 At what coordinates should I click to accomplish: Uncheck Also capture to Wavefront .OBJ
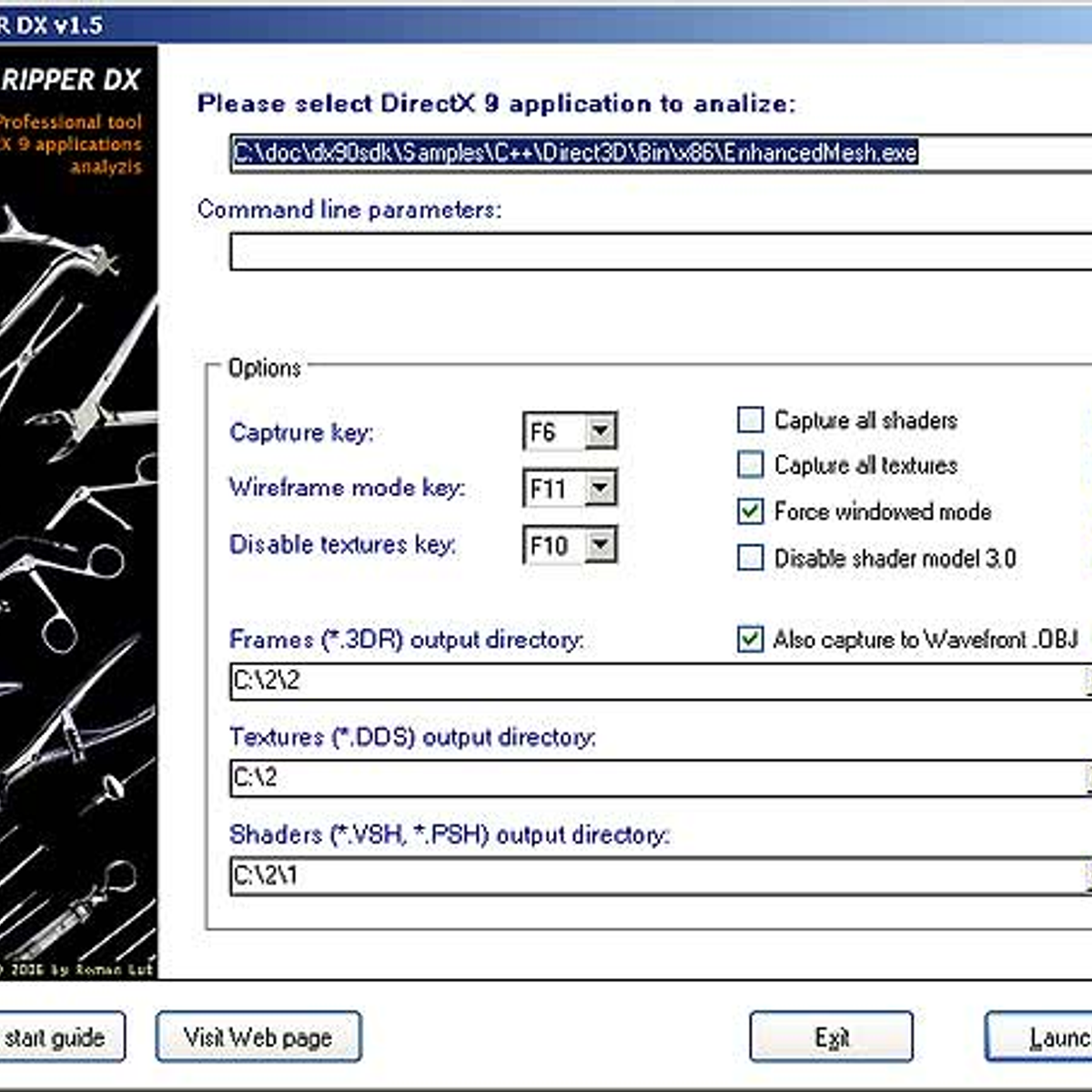pos(750,639)
